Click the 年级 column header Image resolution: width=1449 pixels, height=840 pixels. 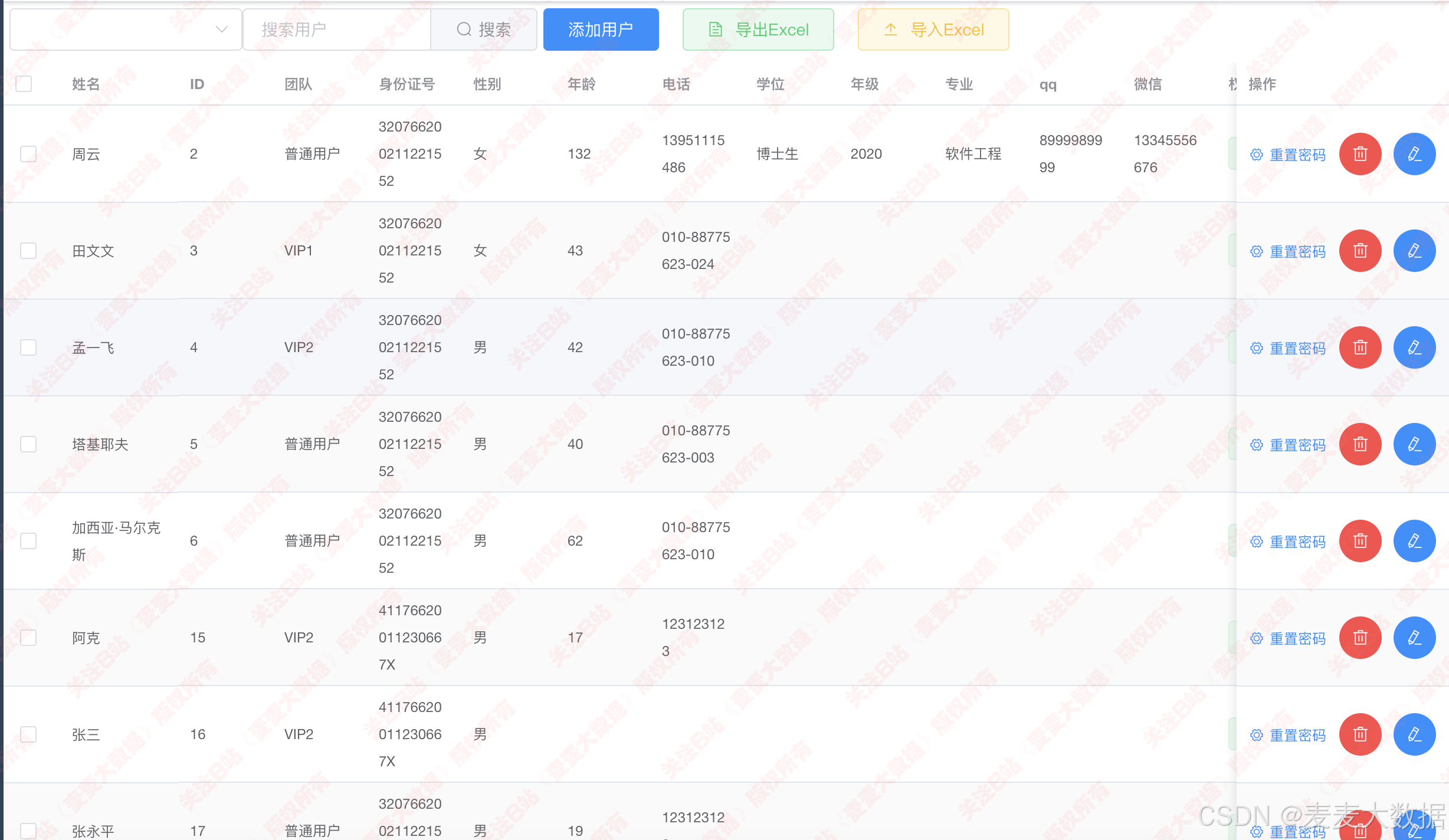(x=865, y=84)
